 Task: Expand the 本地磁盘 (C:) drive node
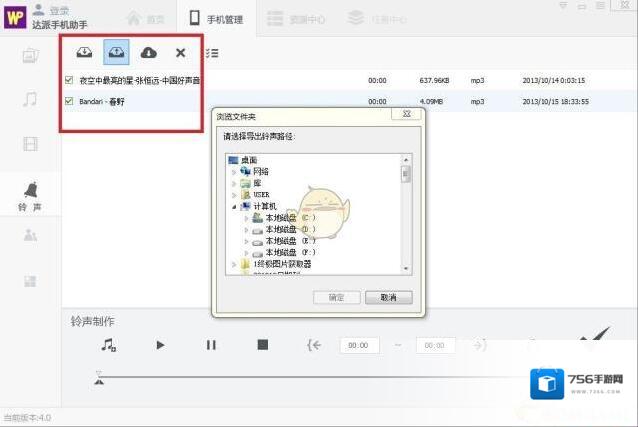click(x=246, y=217)
